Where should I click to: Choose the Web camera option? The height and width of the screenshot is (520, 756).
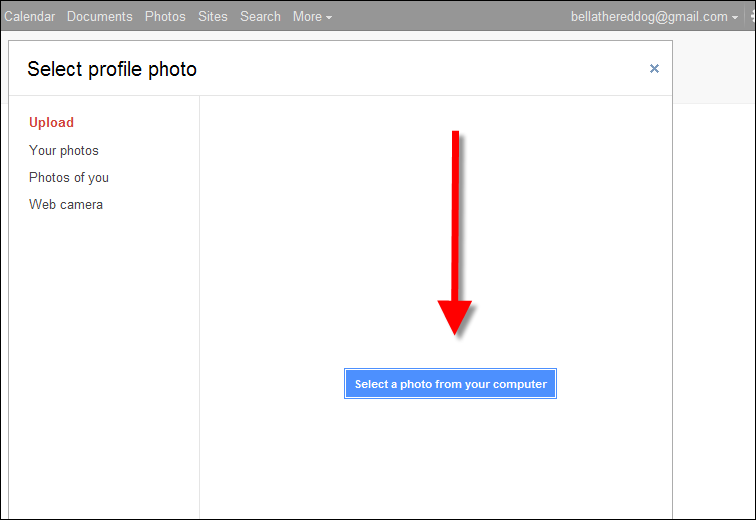click(x=66, y=204)
